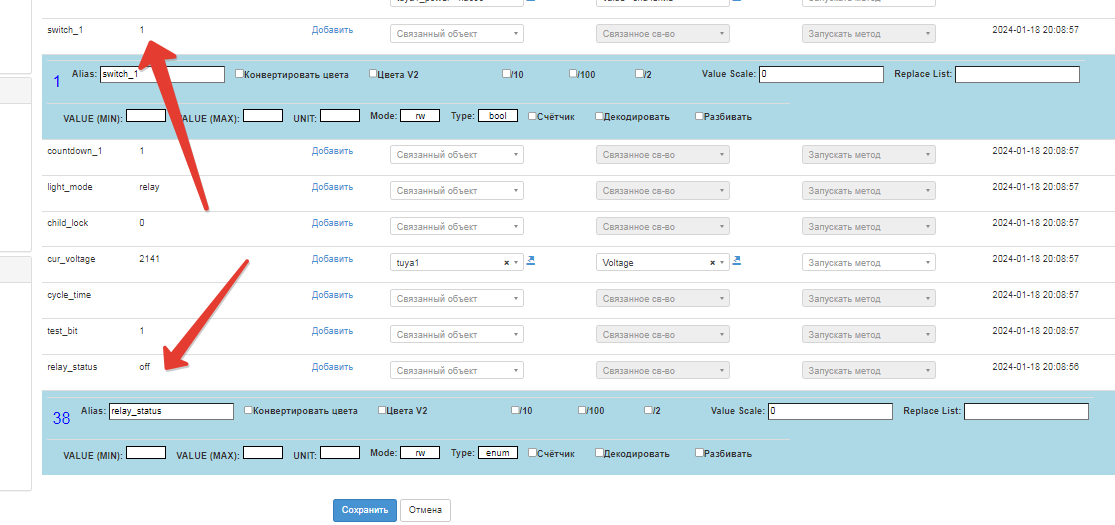The height and width of the screenshot is (525, 1115).
Task: Click the switch_1 value link "1"
Action: pos(142,30)
